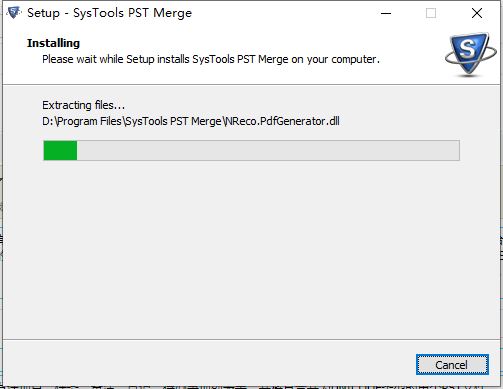Click the SysTools shield icon in title bar

pyautogui.click(x=13, y=13)
